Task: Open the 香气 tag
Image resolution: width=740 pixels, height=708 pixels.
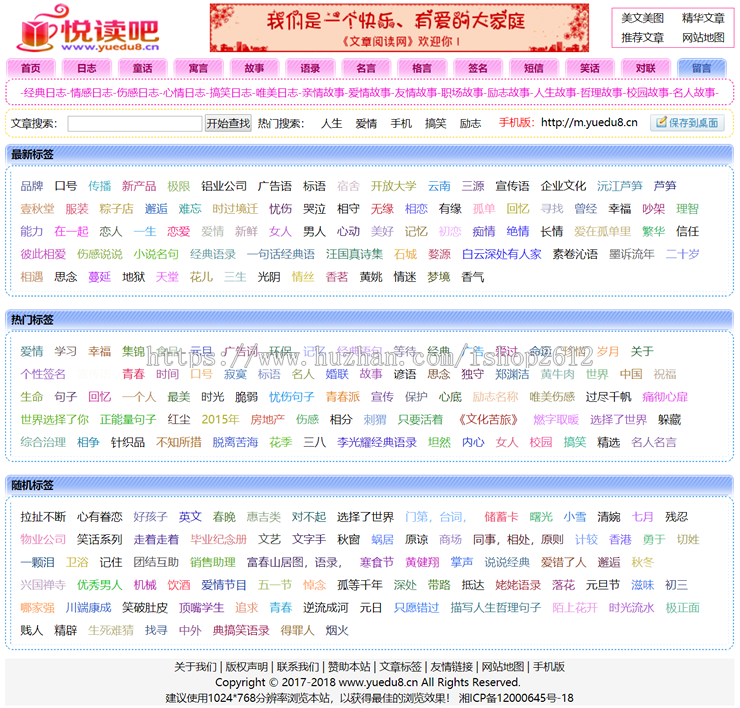Action: pyautogui.click(x=472, y=277)
